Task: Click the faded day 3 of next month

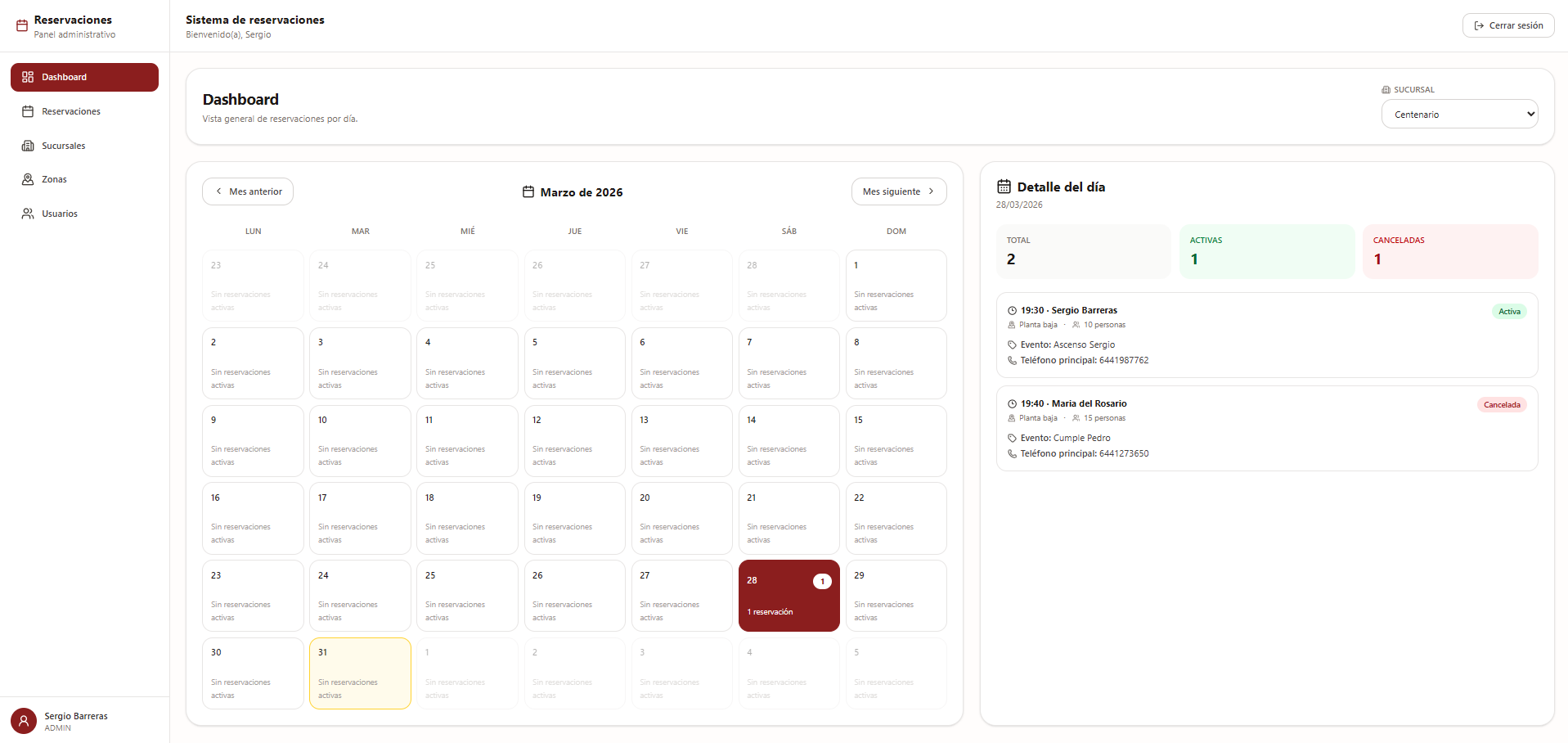Action: click(682, 673)
